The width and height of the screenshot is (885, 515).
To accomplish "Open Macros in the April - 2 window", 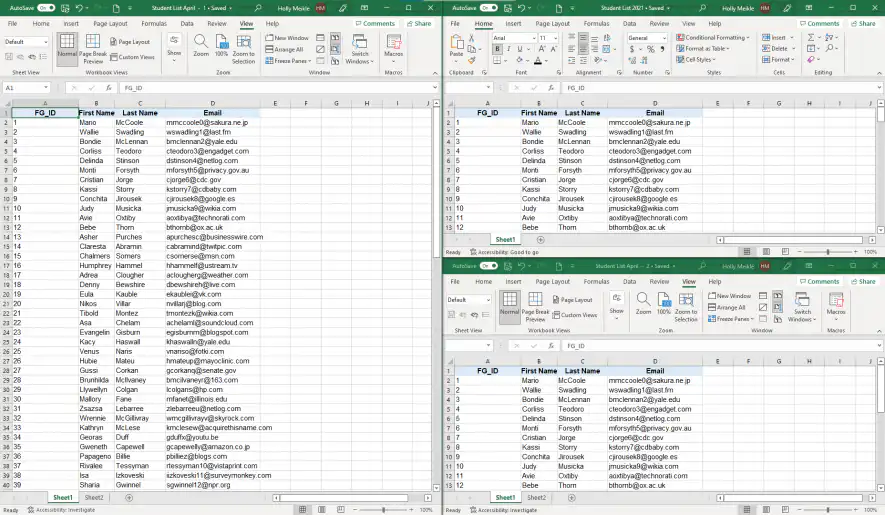I will [x=836, y=304].
